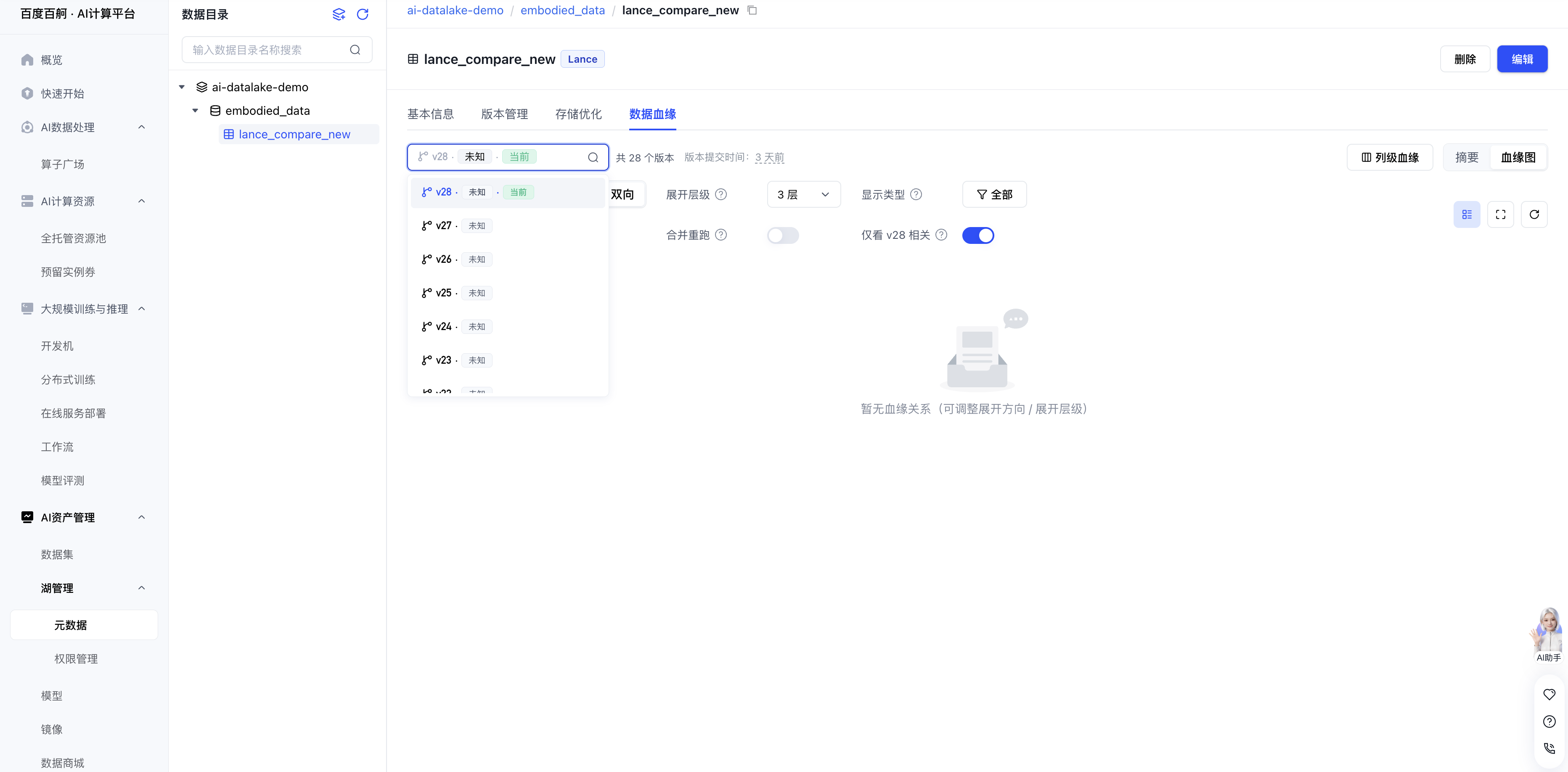1568x772 pixels.
Task: Enable the 合并重跑 switch
Action: 783,235
